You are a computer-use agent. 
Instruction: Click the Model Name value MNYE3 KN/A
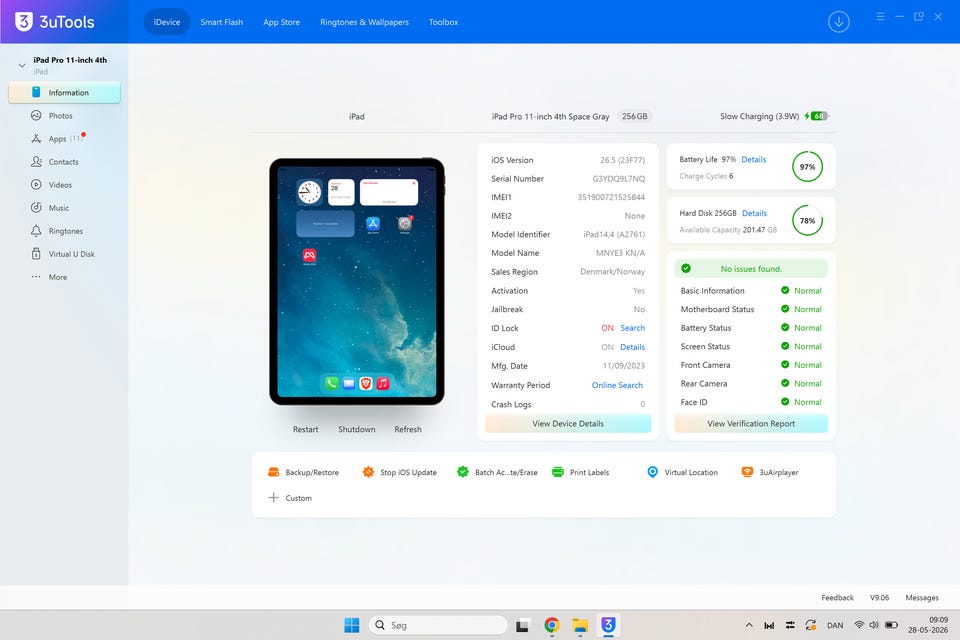point(620,253)
